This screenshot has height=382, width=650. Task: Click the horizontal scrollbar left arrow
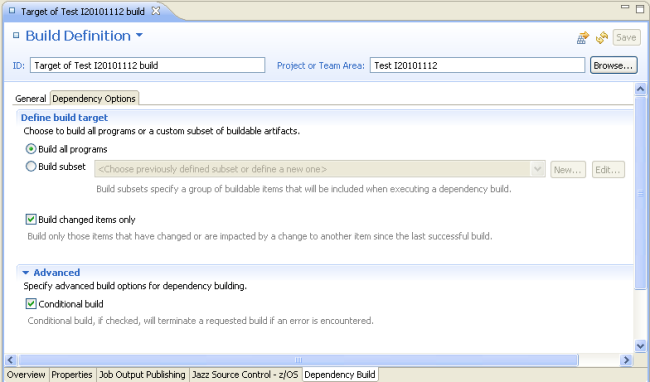11,360
